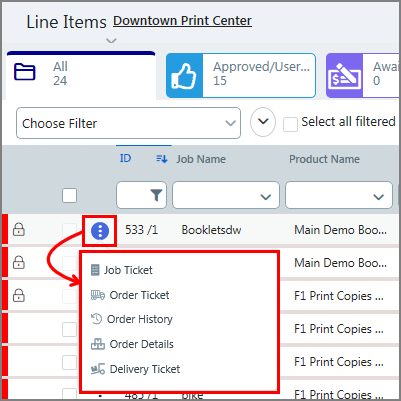The width and height of the screenshot is (401, 401).
Task: Click the purple Awaiting payment icon
Action: click(344, 76)
